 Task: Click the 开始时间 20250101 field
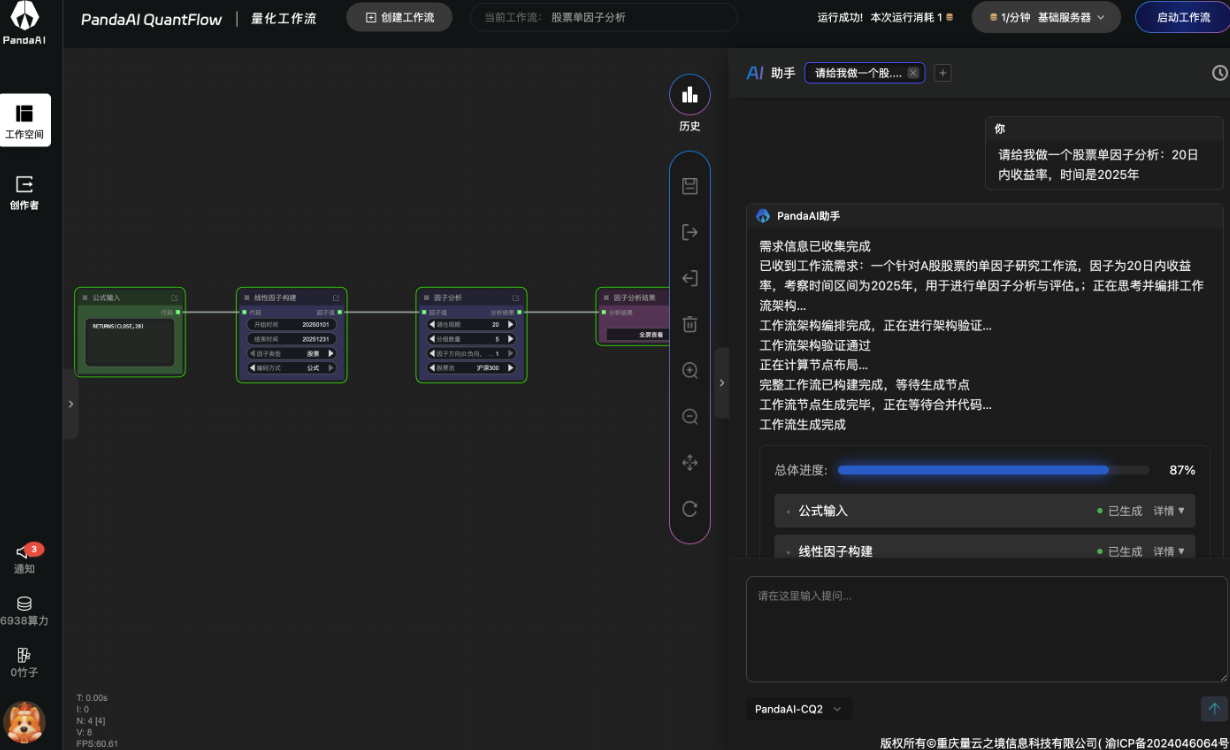pyautogui.click(x=291, y=325)
